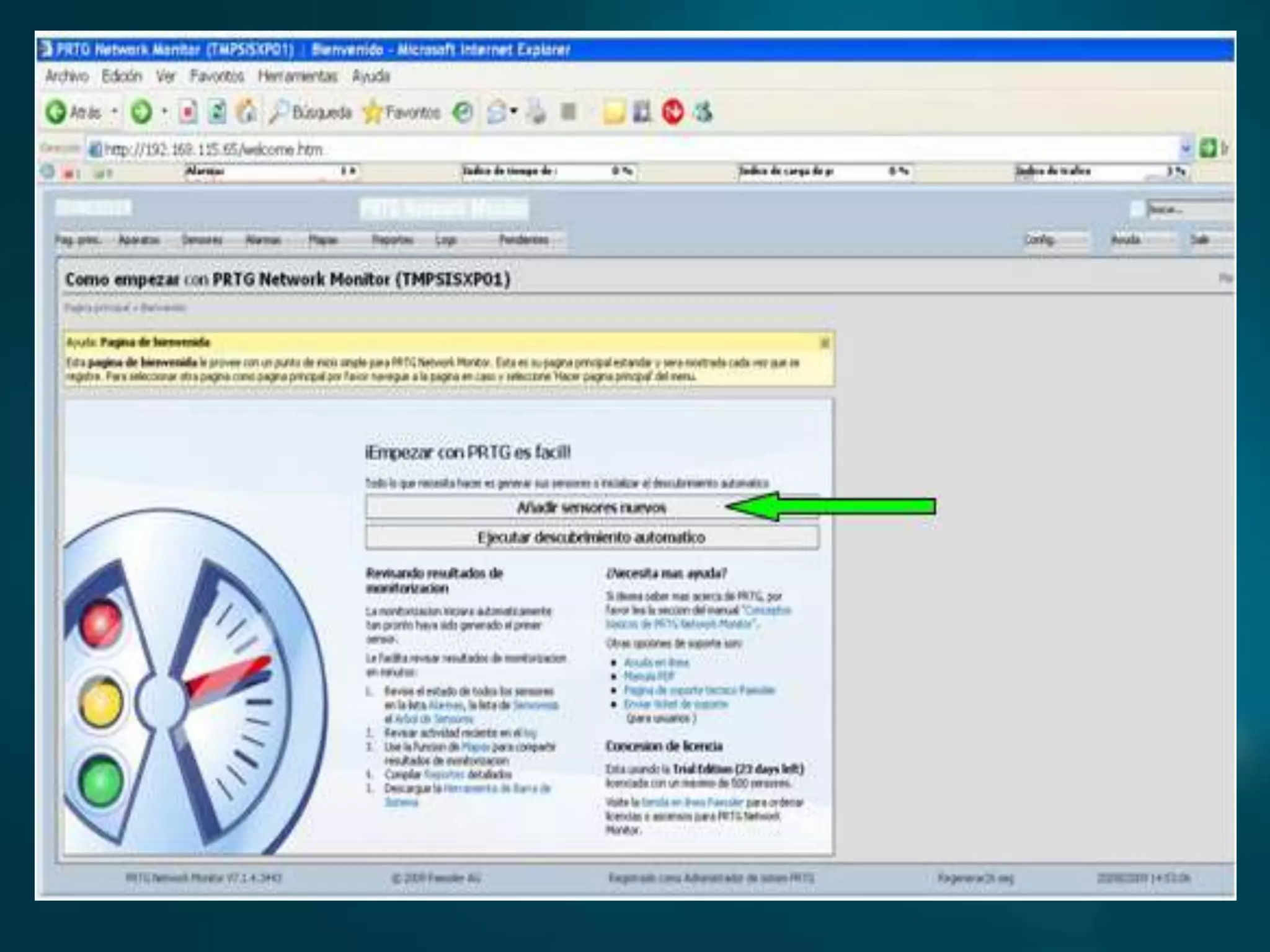Open the Logs PRTG tab
The height and width of the screenshot is (952, 1270).
[x=446, y=240]
